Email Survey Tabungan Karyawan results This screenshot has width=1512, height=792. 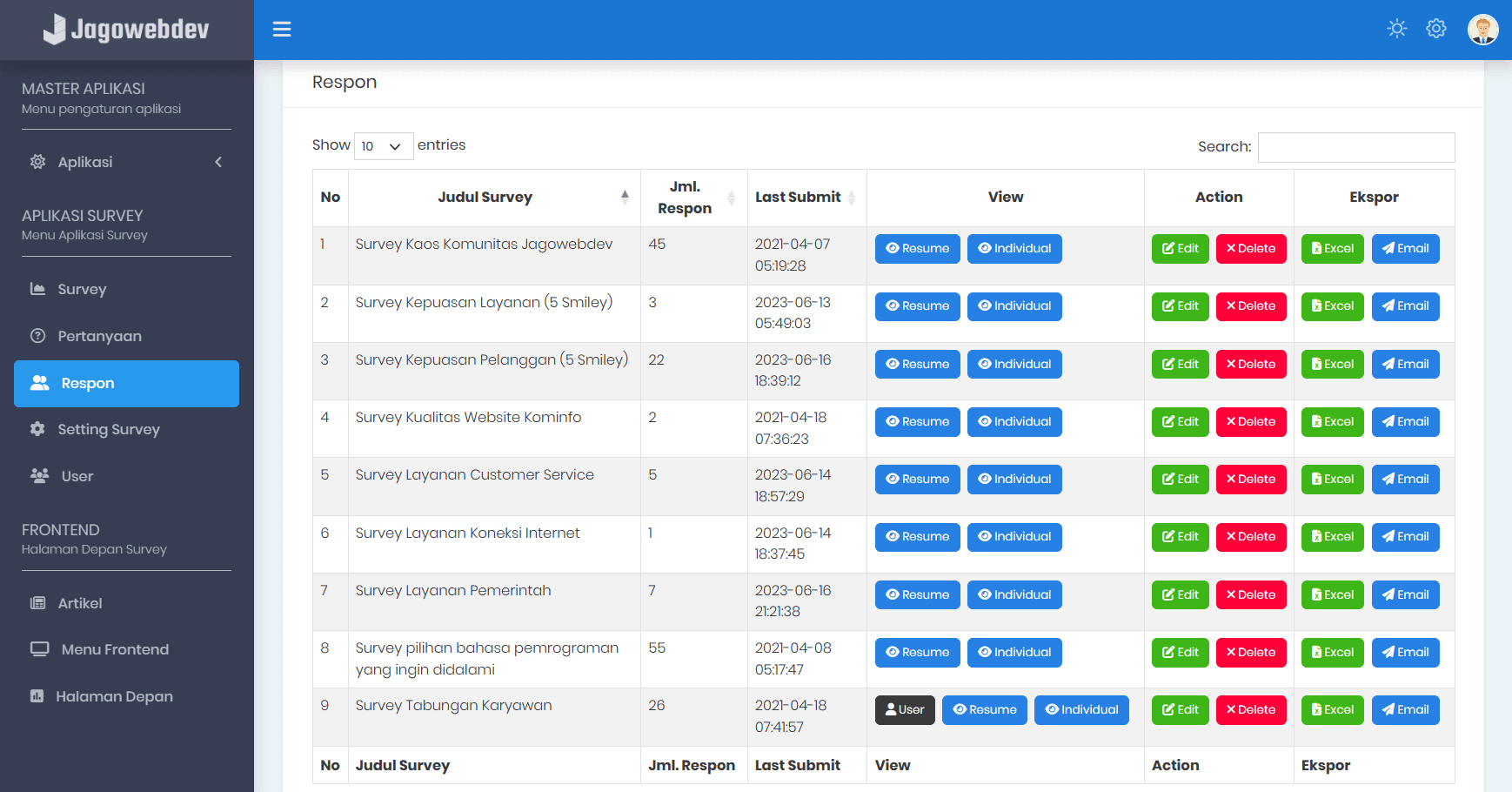pyautogui.click(x=1406, y=710)
